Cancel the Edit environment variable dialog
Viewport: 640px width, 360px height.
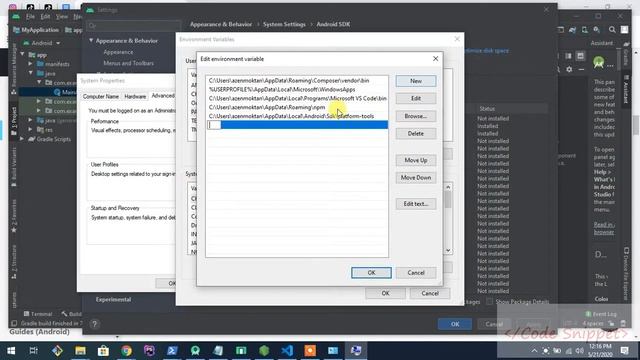coord(416,273)
